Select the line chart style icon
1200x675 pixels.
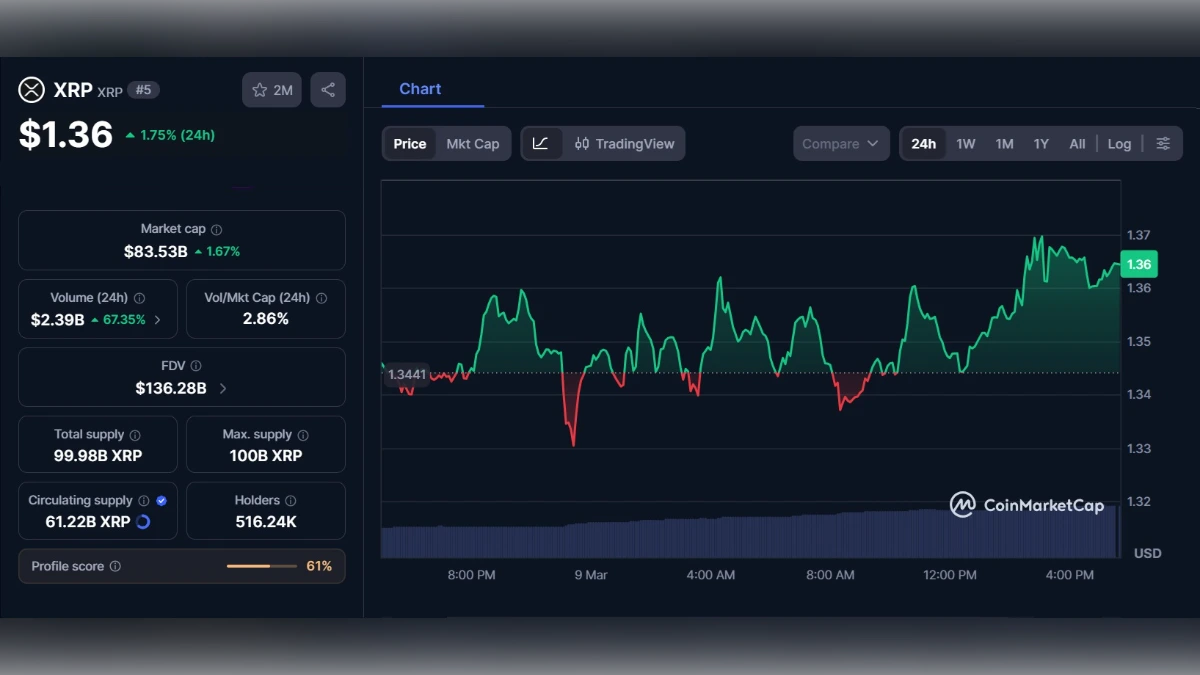[x=541, y=143]
